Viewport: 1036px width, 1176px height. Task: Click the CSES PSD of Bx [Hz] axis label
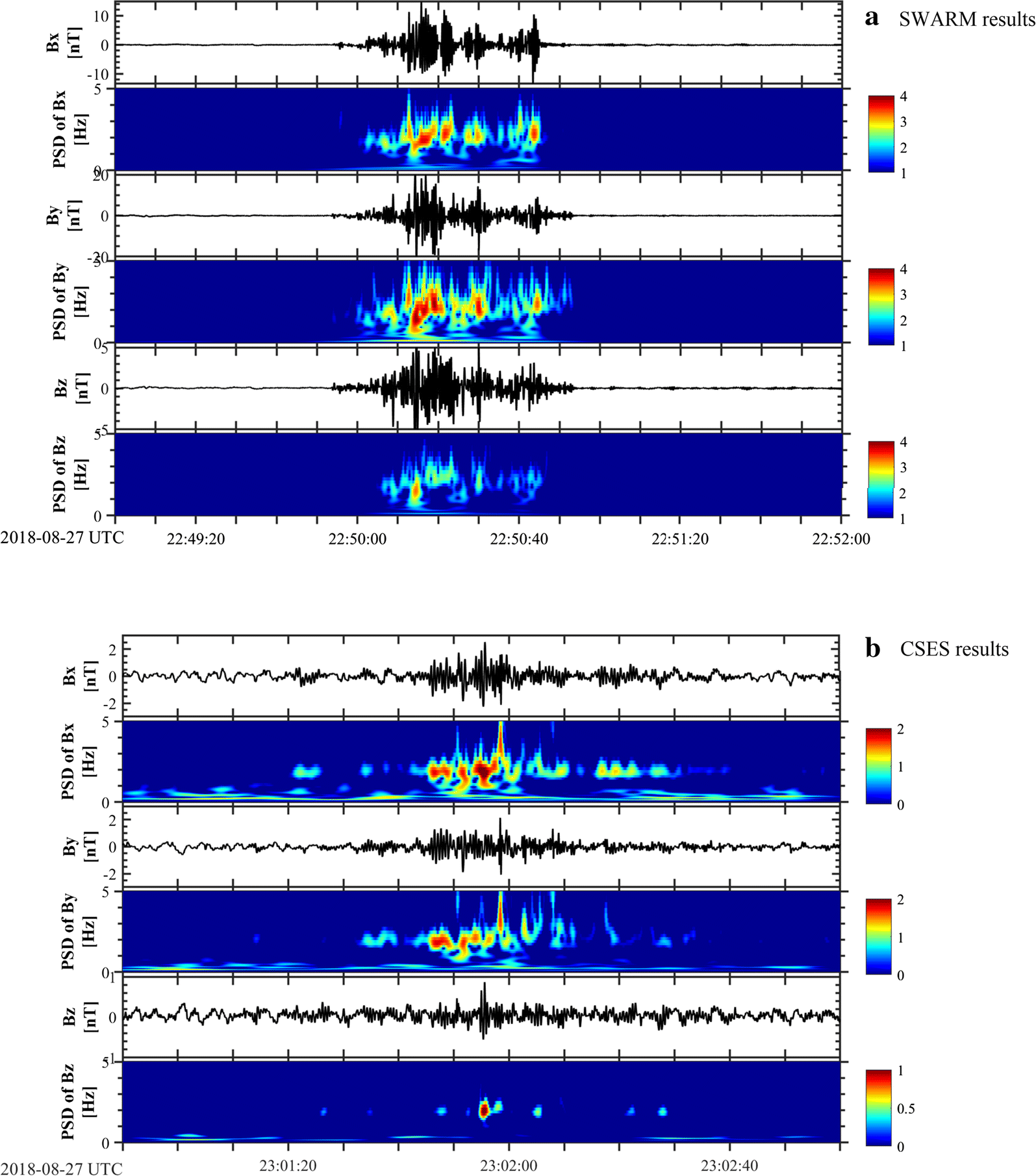78,761
